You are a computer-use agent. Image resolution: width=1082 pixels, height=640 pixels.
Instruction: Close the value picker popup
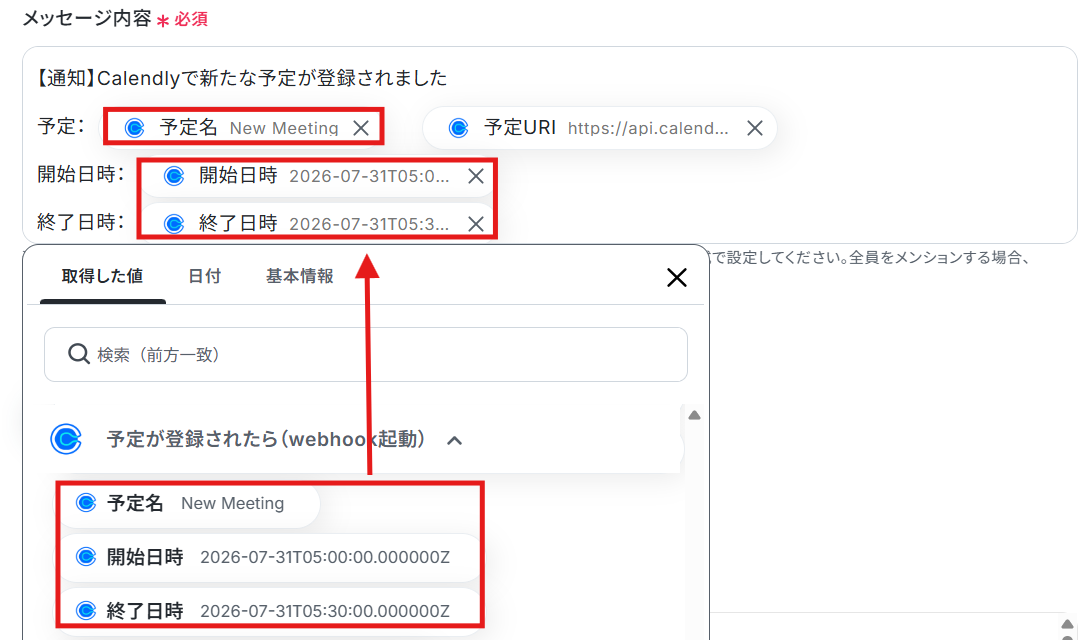(x=677, y=278)
